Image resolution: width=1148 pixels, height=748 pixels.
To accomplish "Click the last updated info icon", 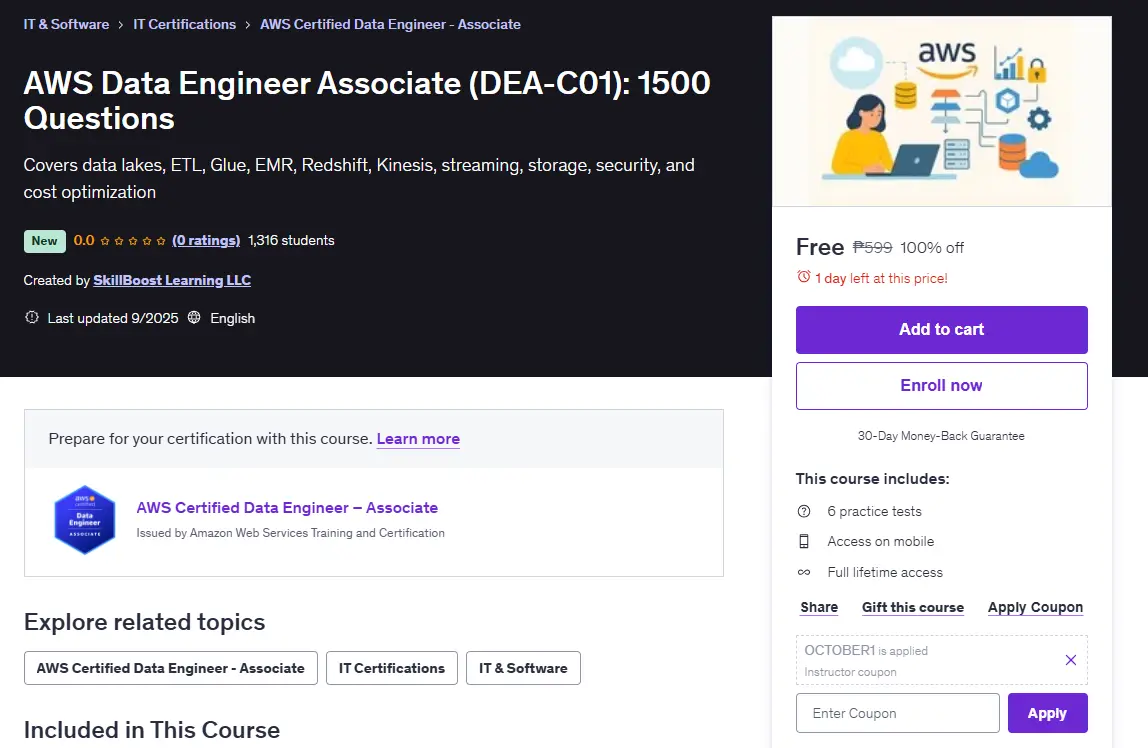I will pyautogui.click(x=31, y=318).
